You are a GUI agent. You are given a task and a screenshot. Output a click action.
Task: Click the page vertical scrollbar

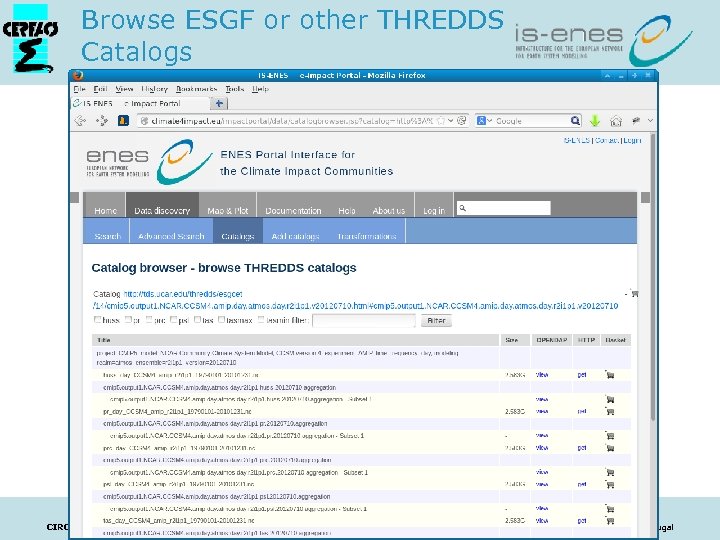point(653,276)
